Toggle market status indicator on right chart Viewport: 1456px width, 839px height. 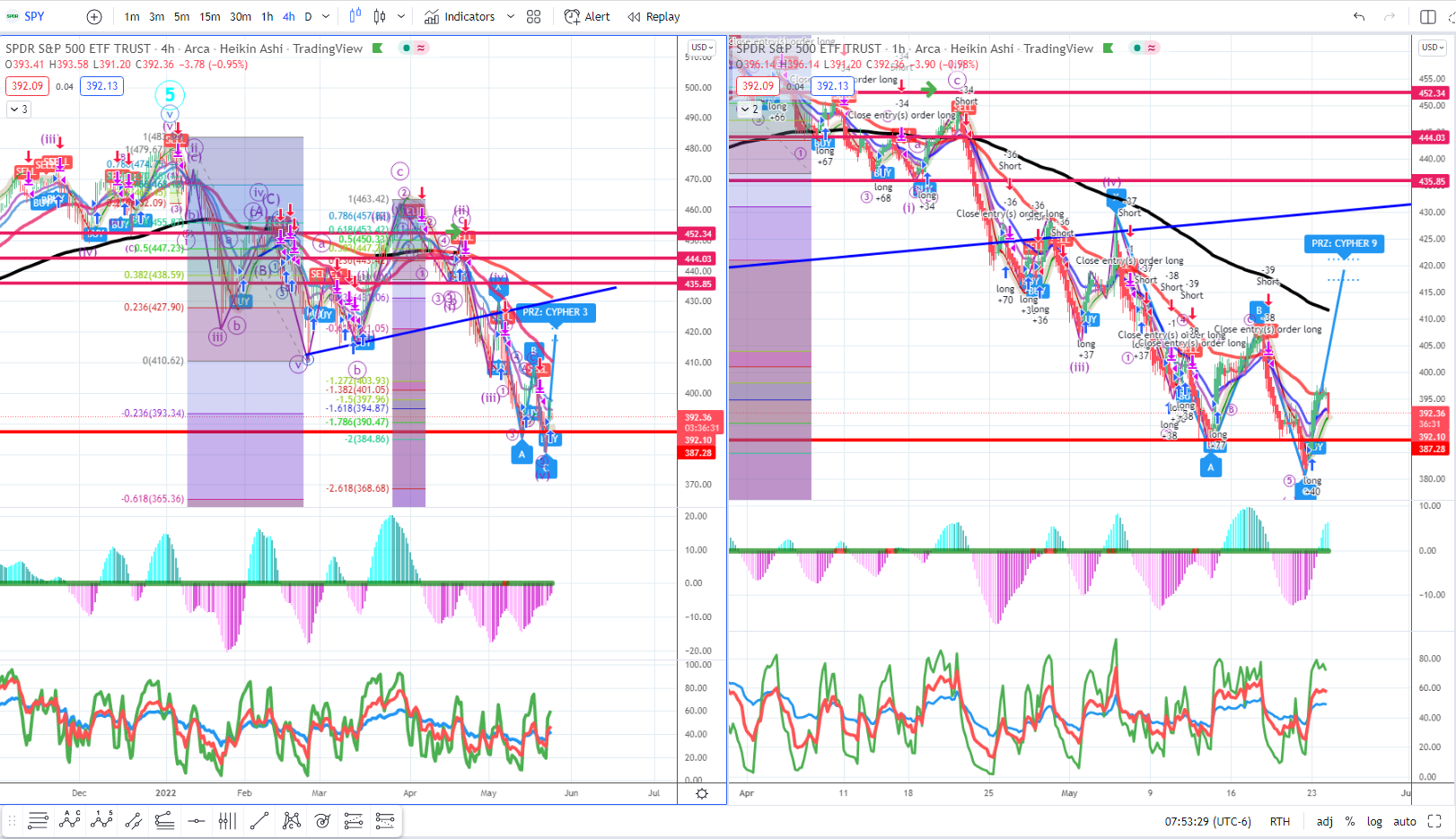(x=1137, y=48)
